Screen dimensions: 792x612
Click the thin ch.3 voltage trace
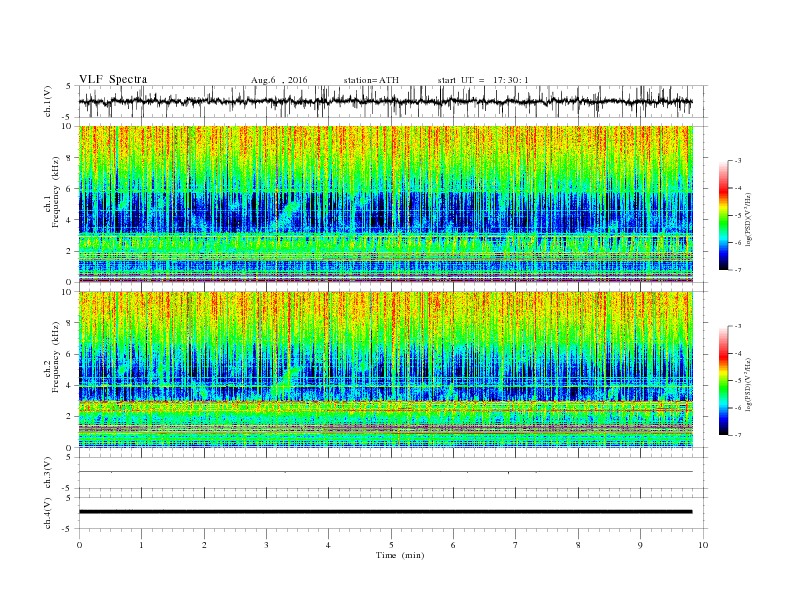[x=385, y=472]
